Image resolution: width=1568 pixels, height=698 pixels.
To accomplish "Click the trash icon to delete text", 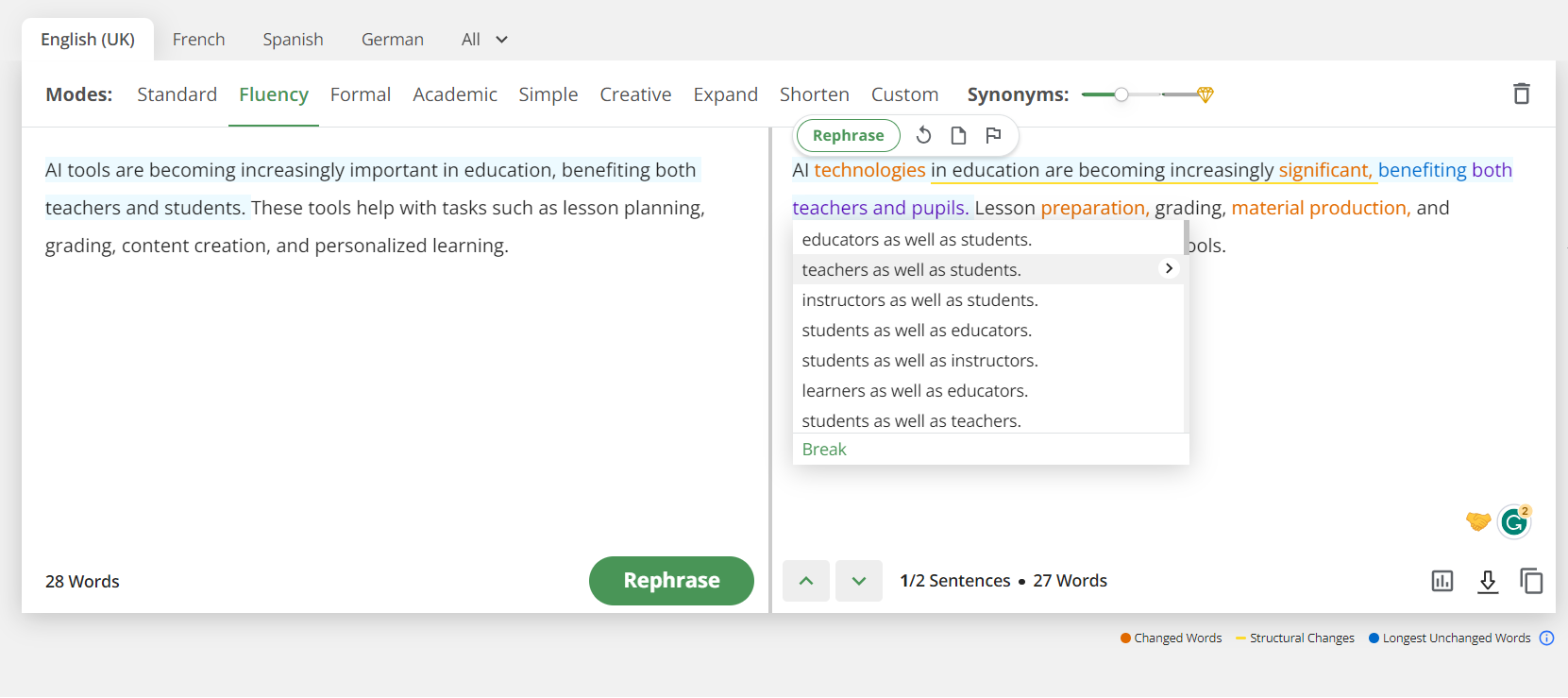I will [x=1521, y=94].
